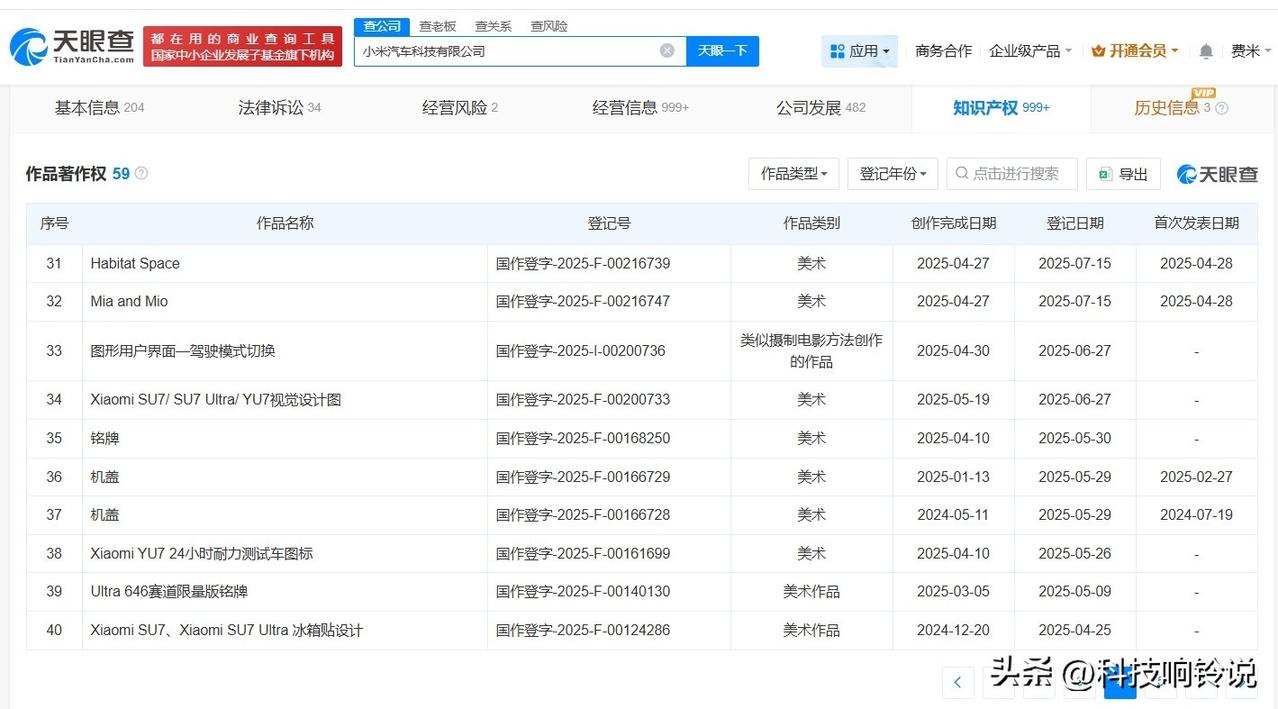Open notifications via the bell icon
Viewport: 1278px width, 709px height.
coord(1206,51)
